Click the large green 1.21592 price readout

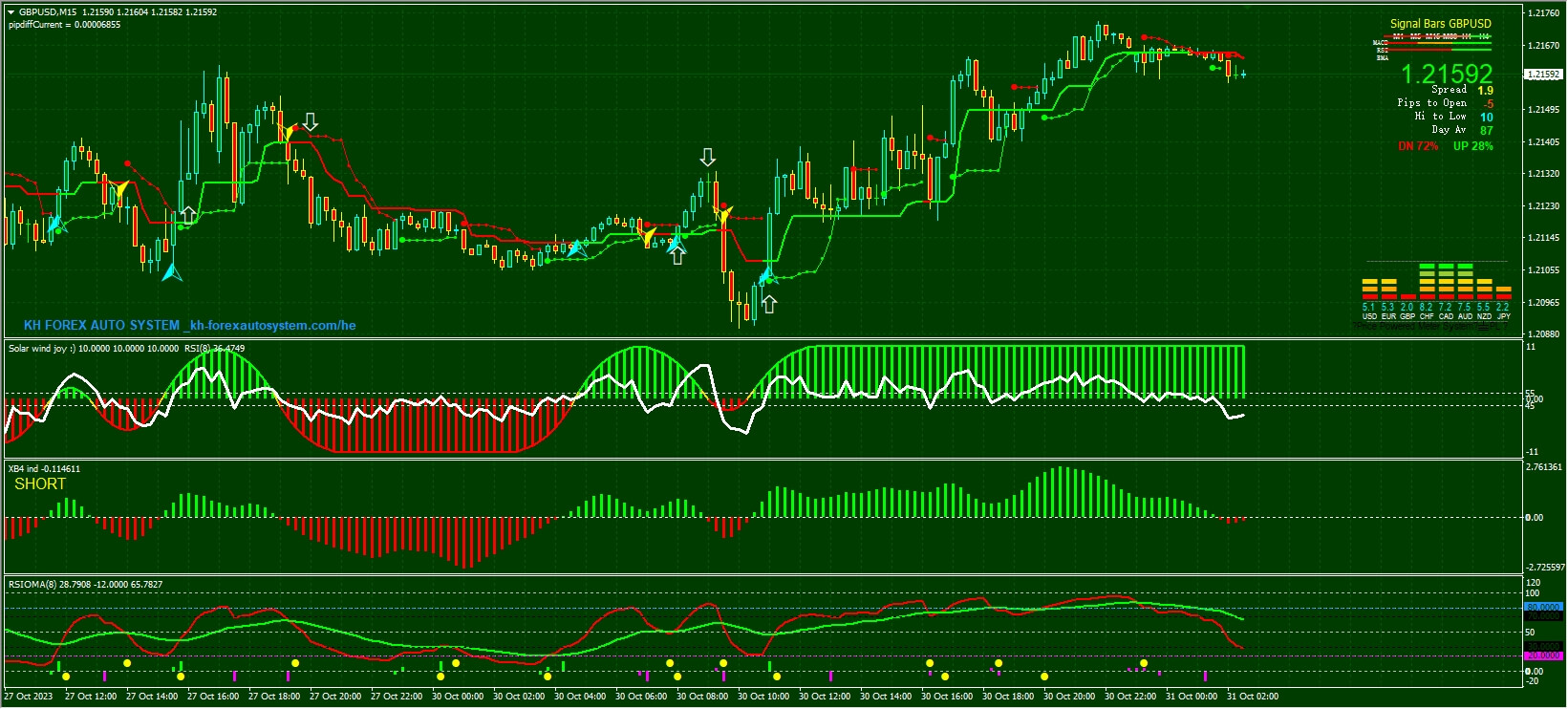[x=1447, y=74]
